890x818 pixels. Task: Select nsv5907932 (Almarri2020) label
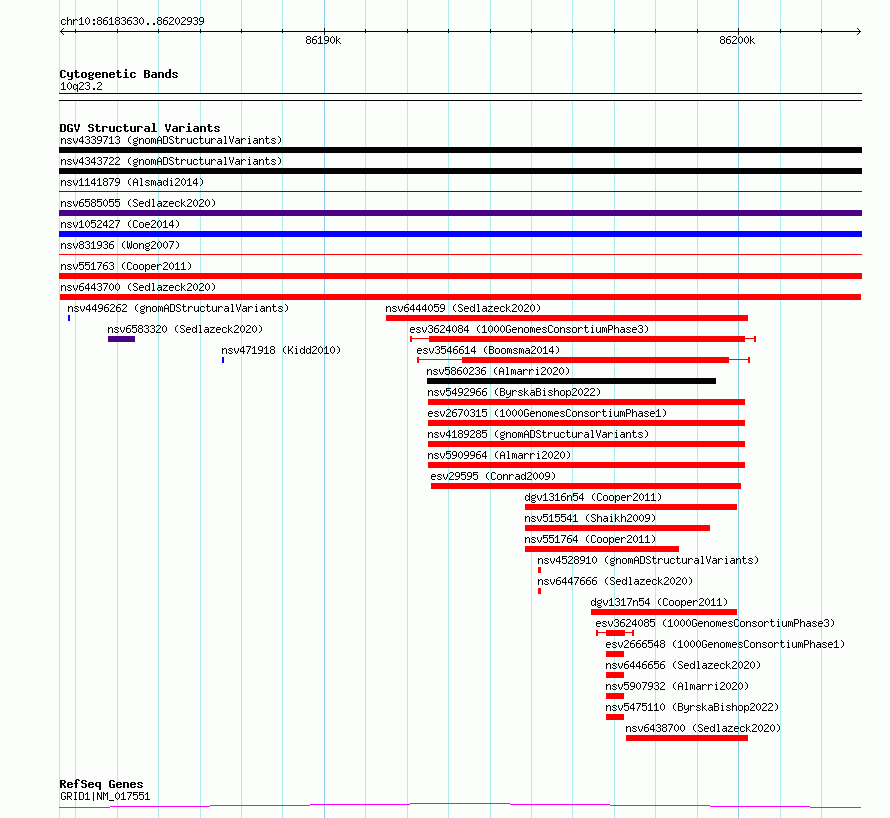pyautogui.click(x=677, y=686)
